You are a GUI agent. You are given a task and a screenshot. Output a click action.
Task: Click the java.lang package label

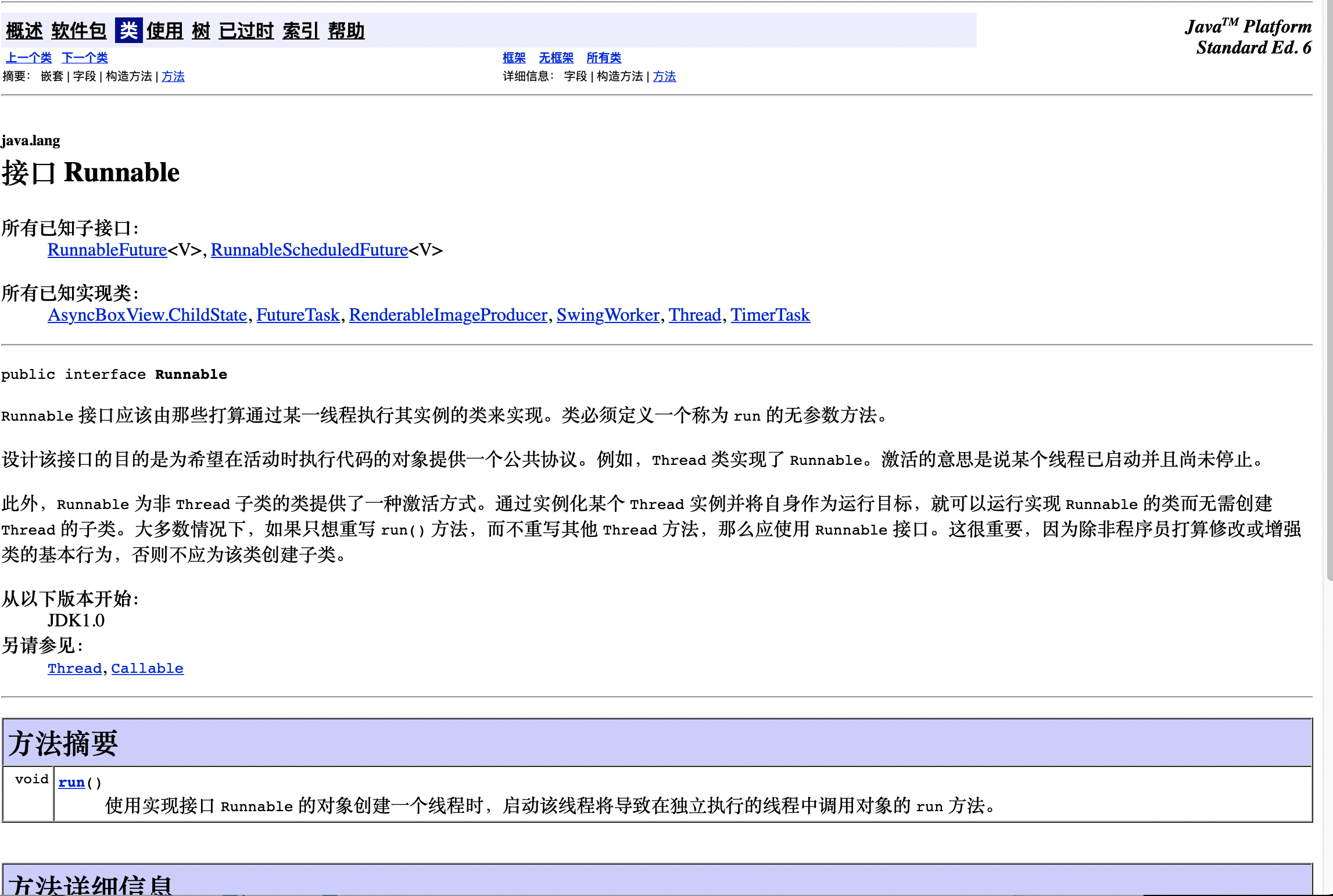coord(31,141)
